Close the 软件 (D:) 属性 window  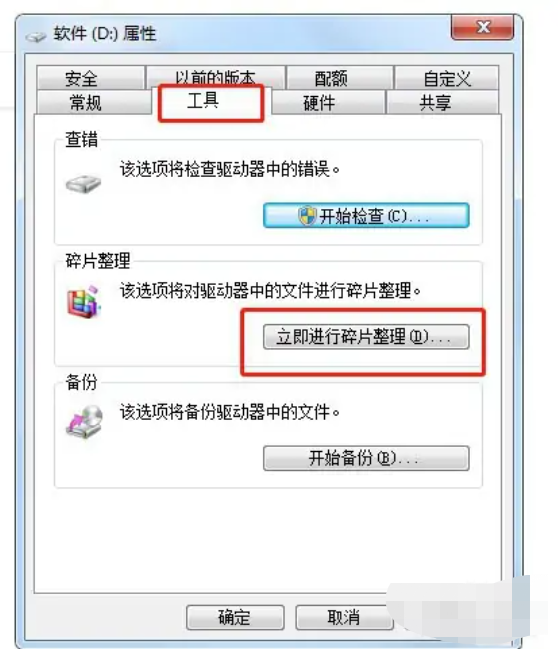tap(483, 27)
